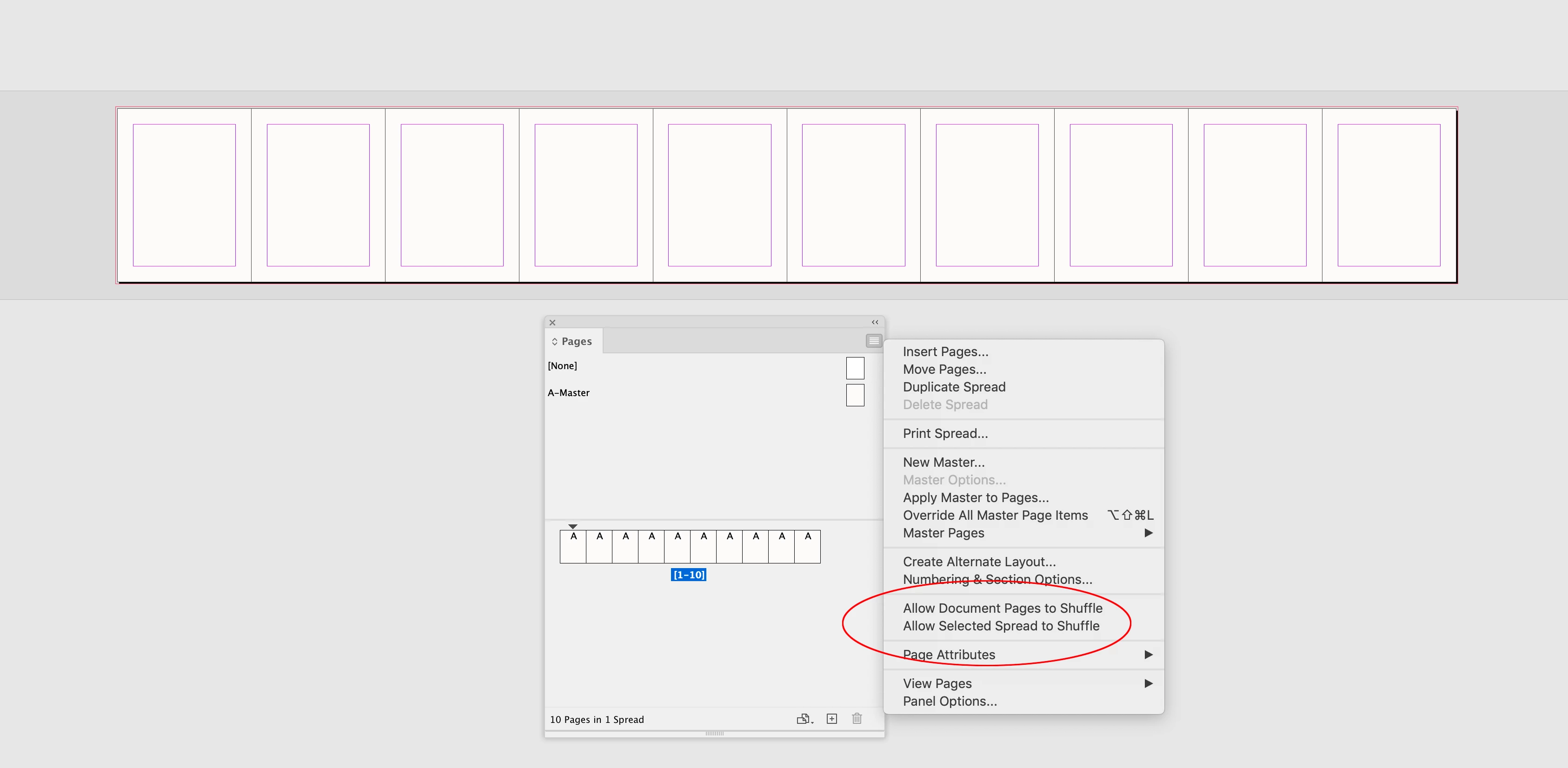Open Numbering & Section Options...
This screenshot has height=768, width=1568.
[x=997, y=579]
